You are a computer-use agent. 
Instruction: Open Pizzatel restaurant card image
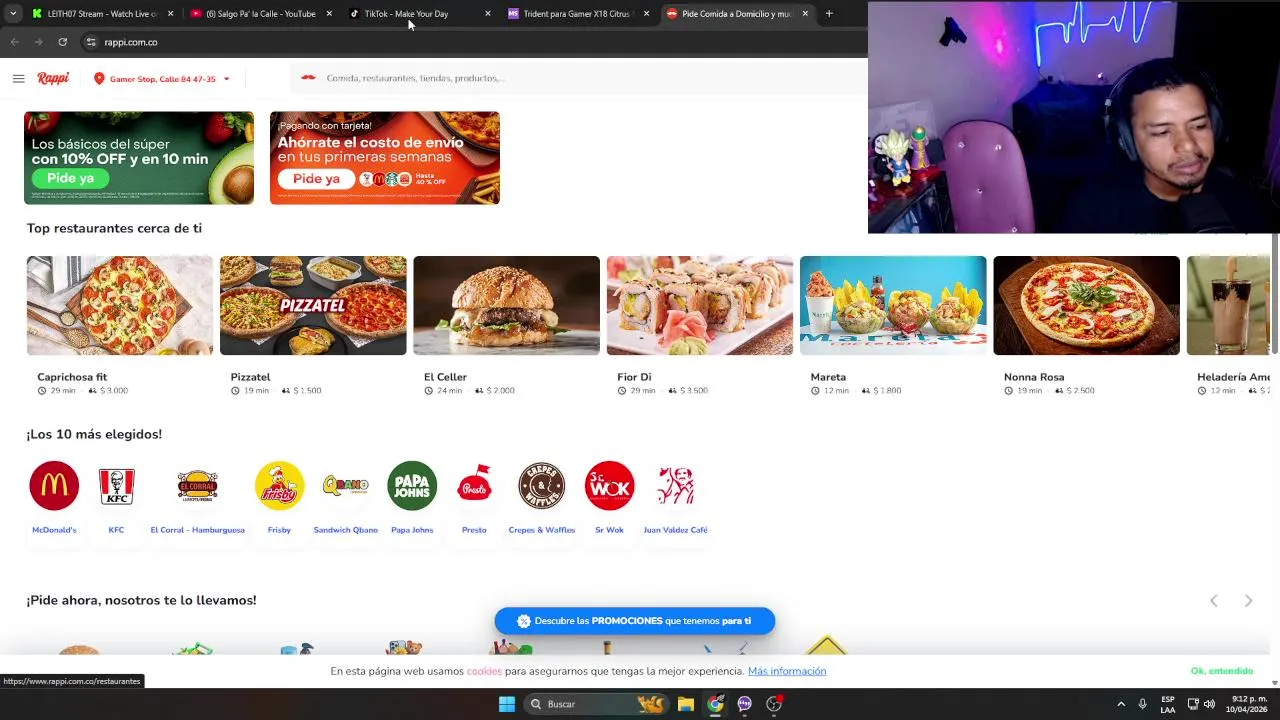point(313,305)
